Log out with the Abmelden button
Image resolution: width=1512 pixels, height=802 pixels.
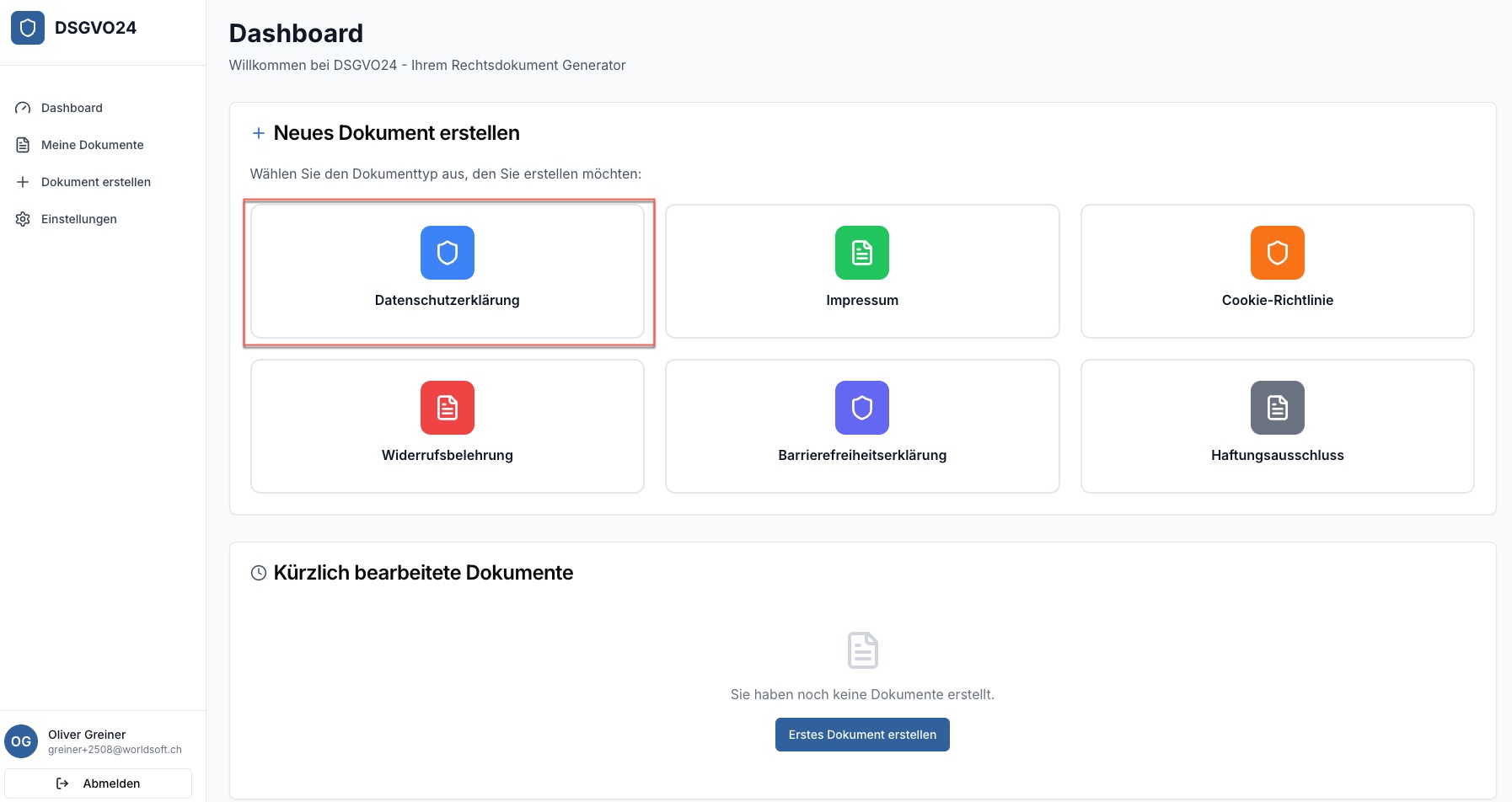click(99, 783)
